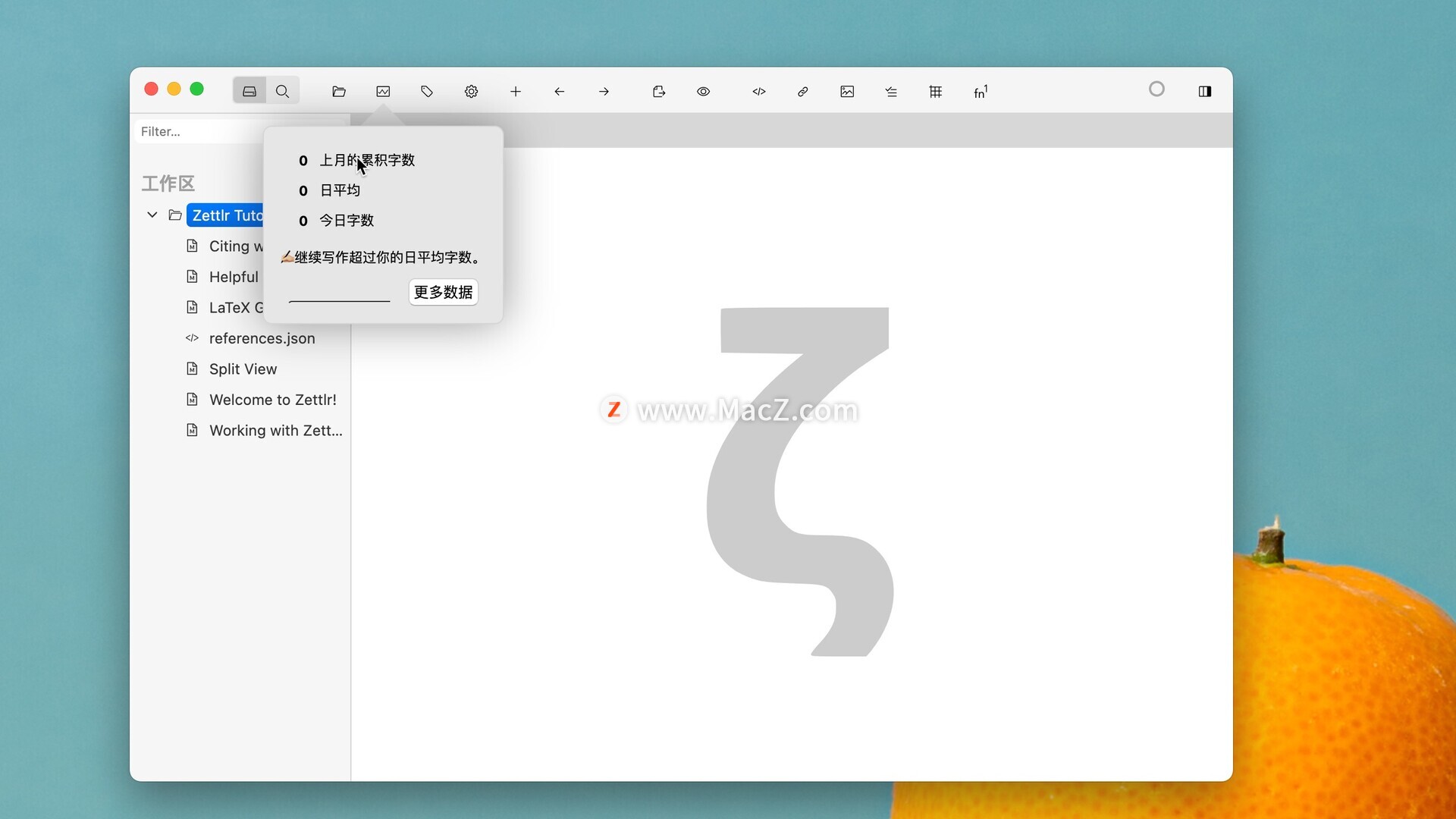Insert a link with link icon
Viewport: 1456px width, 819px height.
[x=803, y=92]
